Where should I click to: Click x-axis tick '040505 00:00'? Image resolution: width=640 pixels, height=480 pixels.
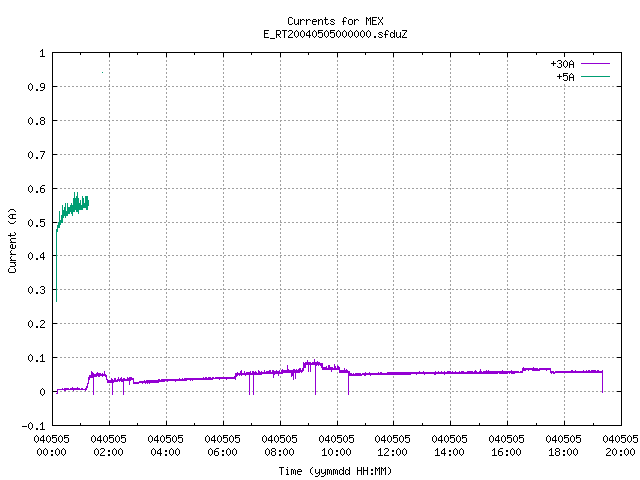coord(51,445)
